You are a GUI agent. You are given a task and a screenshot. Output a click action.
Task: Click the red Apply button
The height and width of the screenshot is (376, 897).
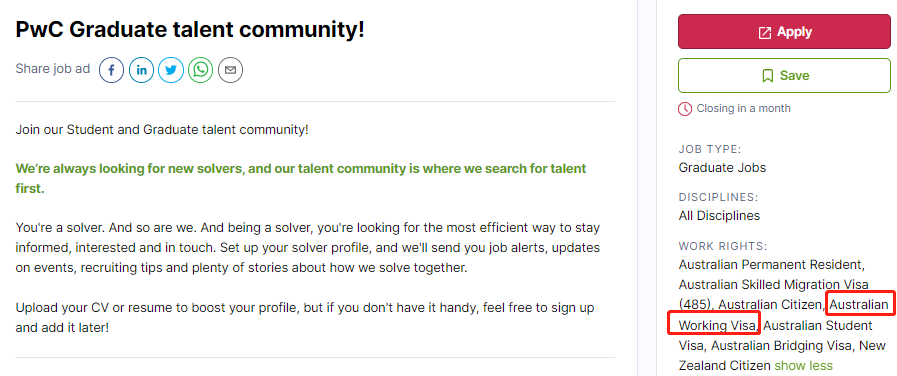[784, 32]
